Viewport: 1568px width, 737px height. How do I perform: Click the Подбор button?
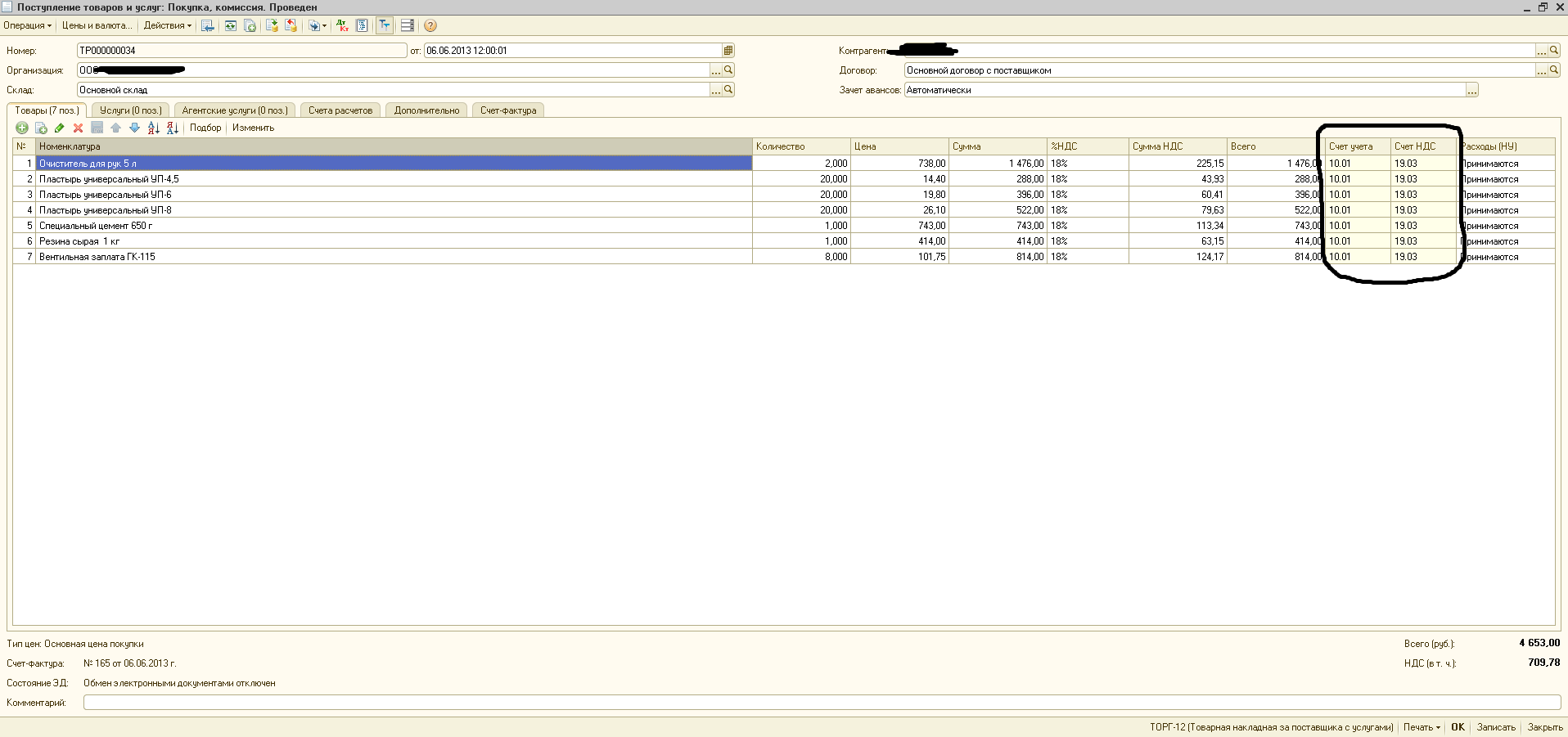[x=205, y=128]
